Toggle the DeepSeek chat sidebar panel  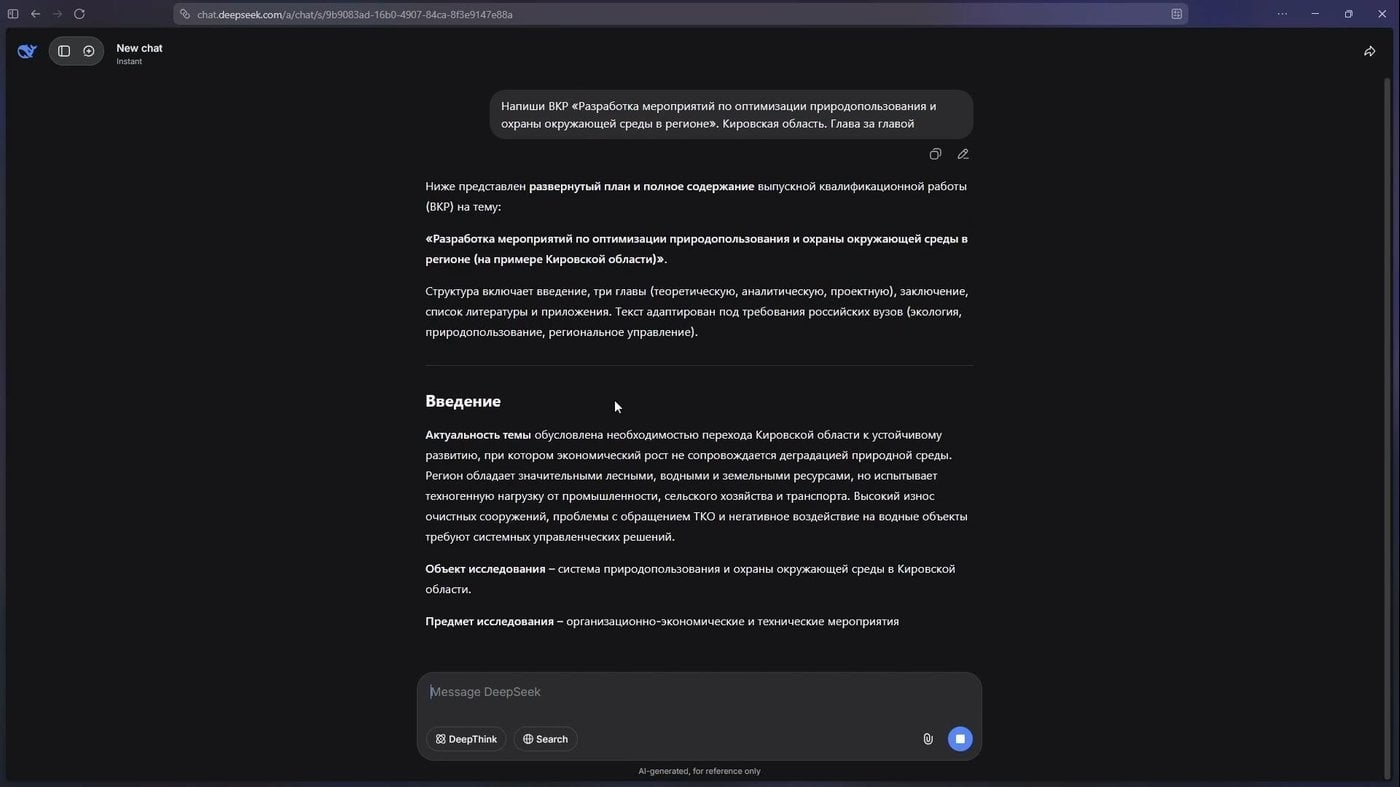[x=64, y=51]
